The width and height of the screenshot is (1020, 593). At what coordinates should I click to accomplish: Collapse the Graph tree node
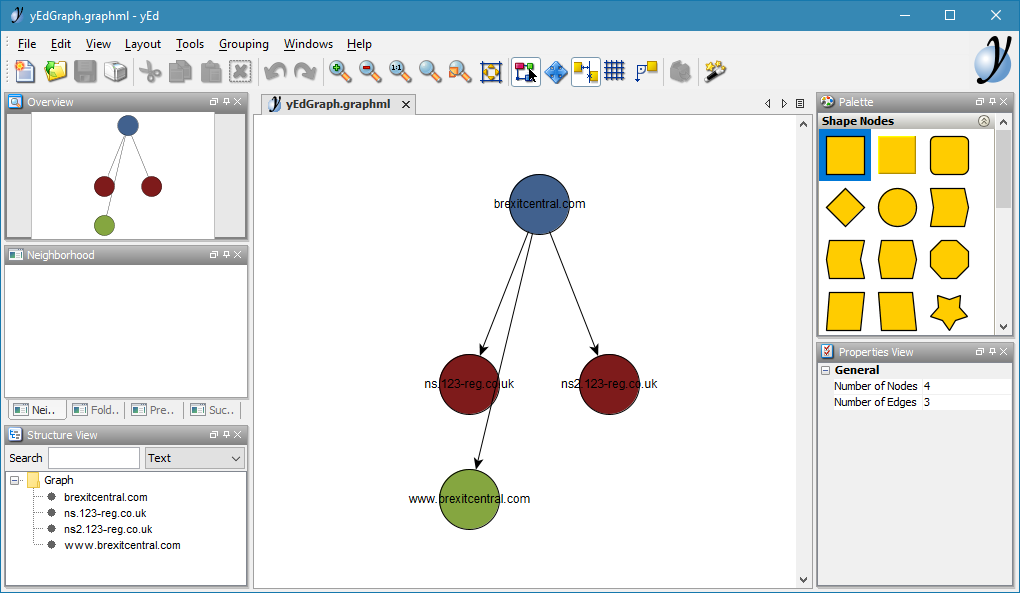(x=14, y=481)
